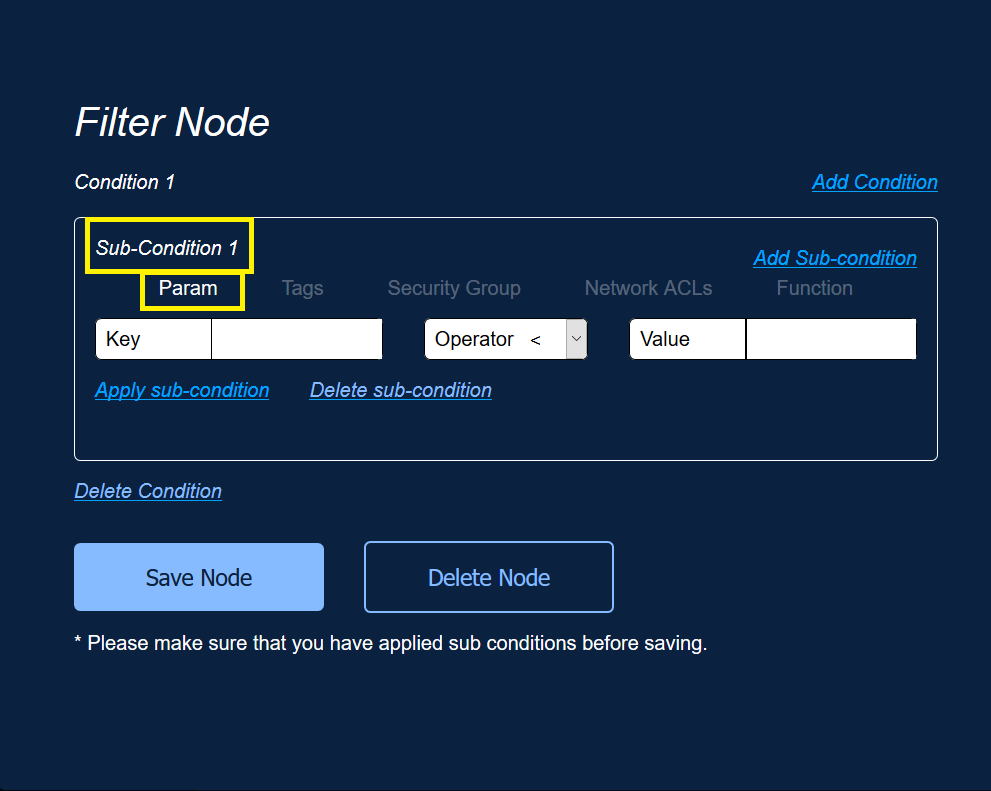Open the Add Sub-condition link
This screenshot has width=991, height=791.
tap(835, 258)
